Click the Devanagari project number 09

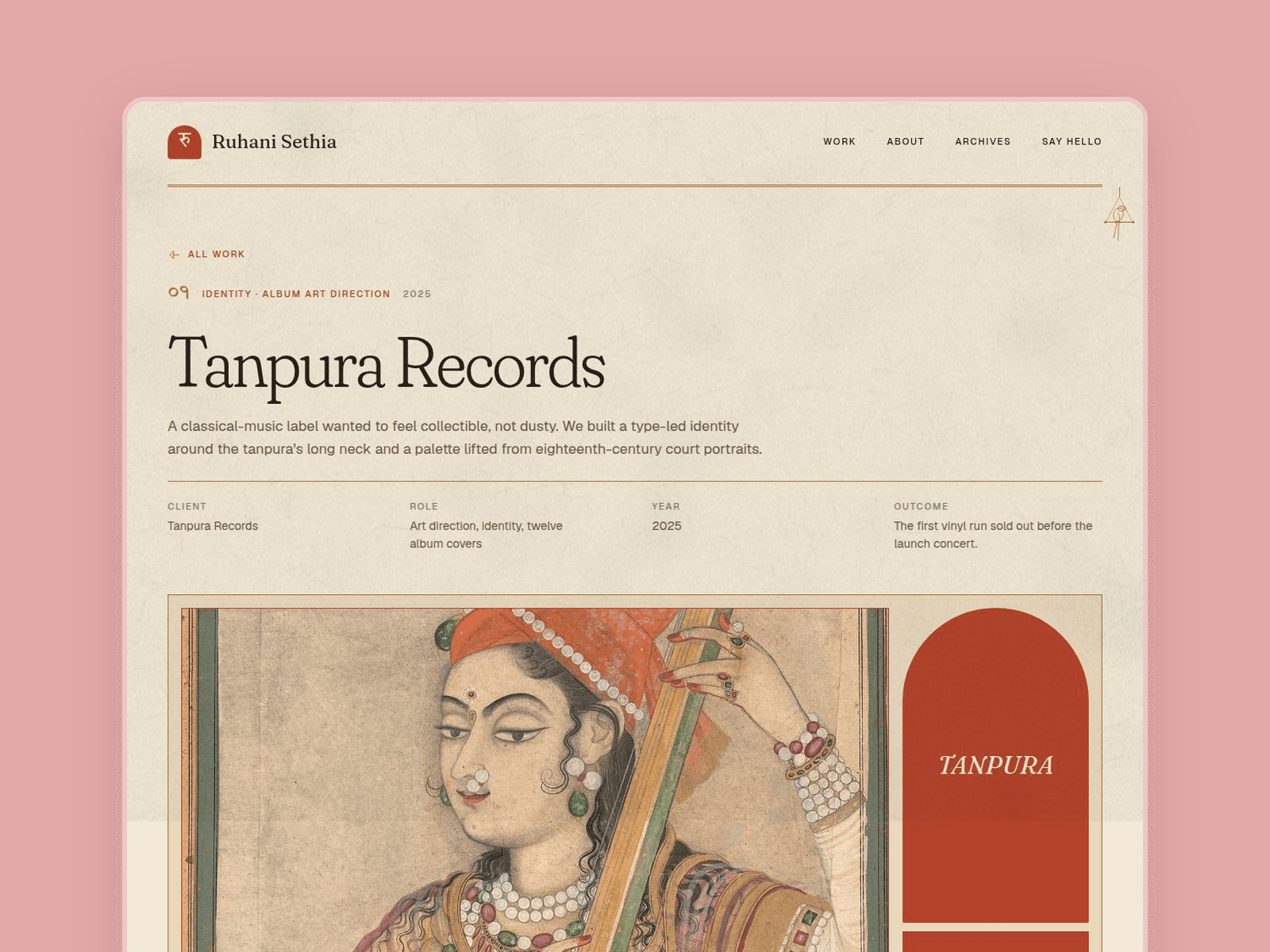[x=179, y=293]
